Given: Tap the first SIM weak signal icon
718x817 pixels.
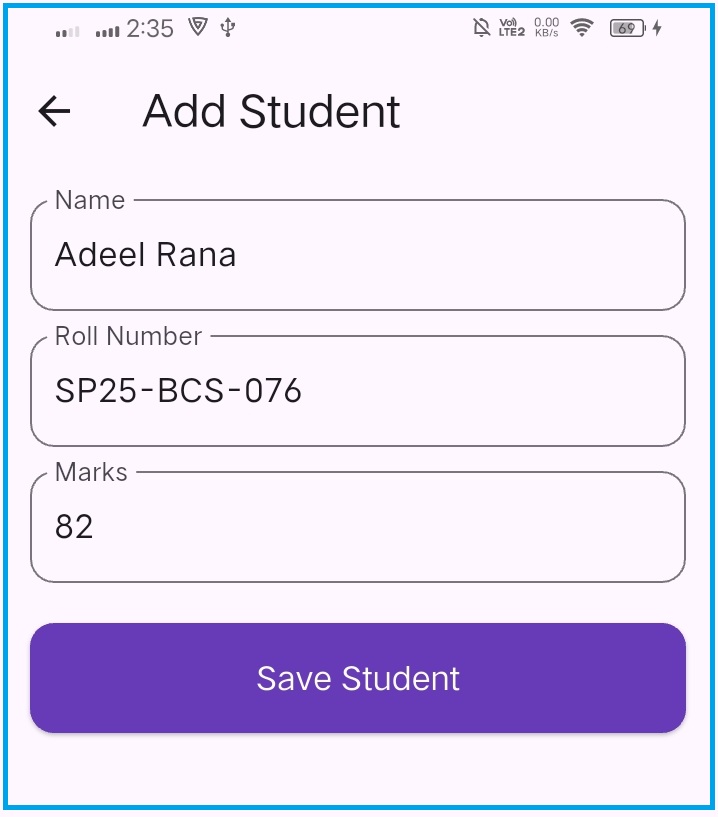Looking at the screenshot, I should click(68, 31).
